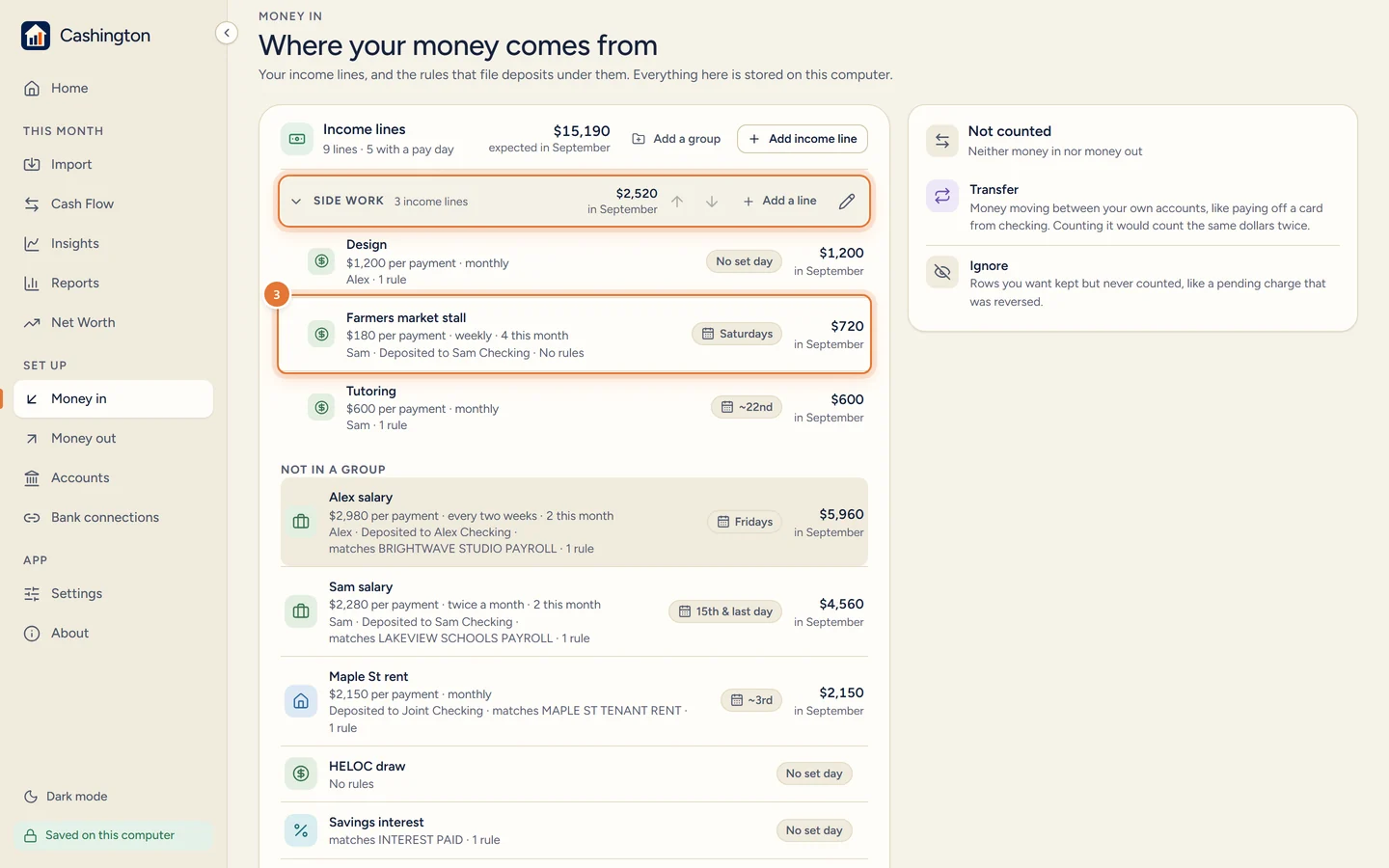Move the Side Work group up
The height and width of the screenshot is (868, 1389).
(677, 202)
